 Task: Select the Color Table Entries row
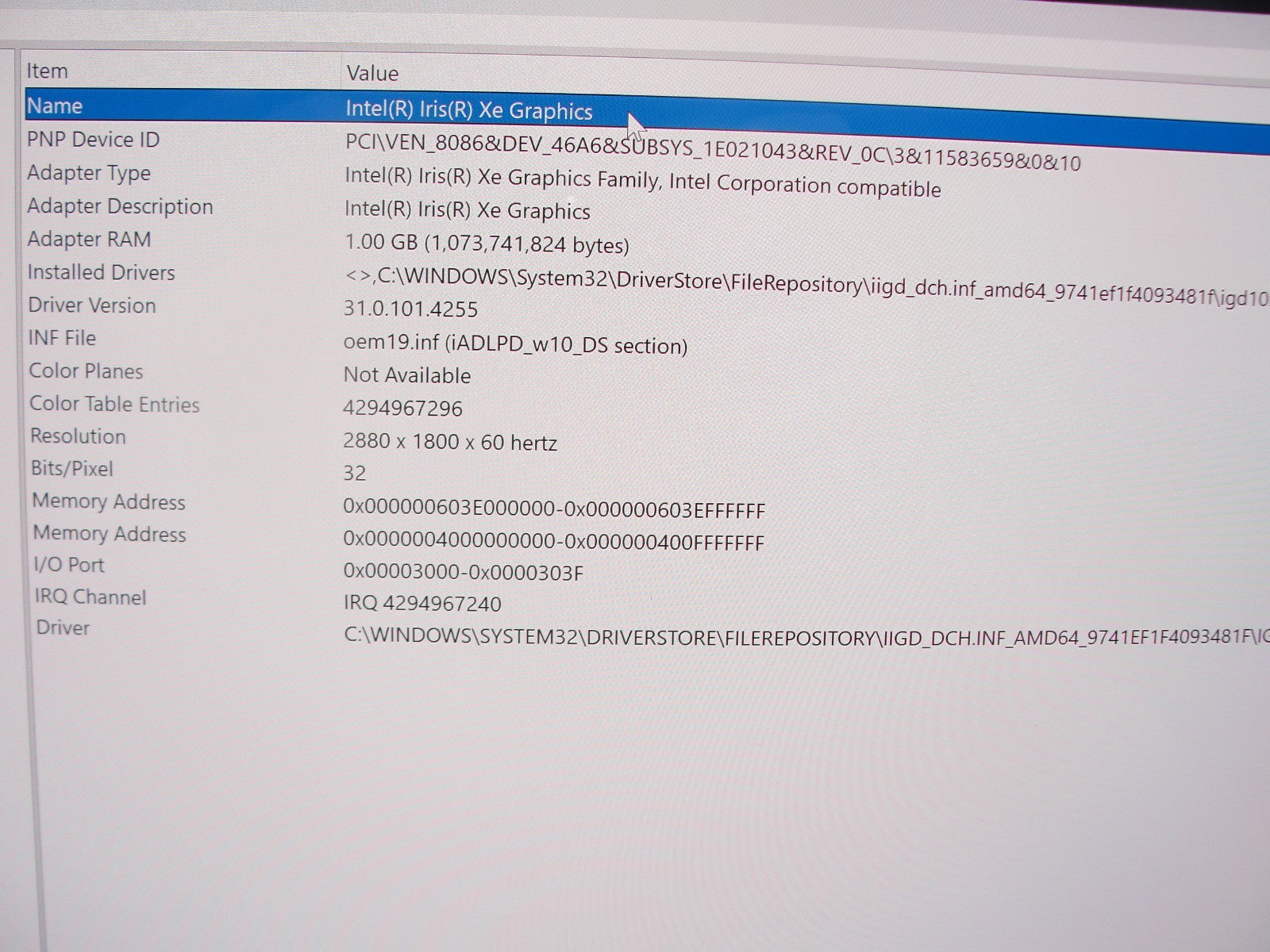pyautogui.click(x=114, y=404)
